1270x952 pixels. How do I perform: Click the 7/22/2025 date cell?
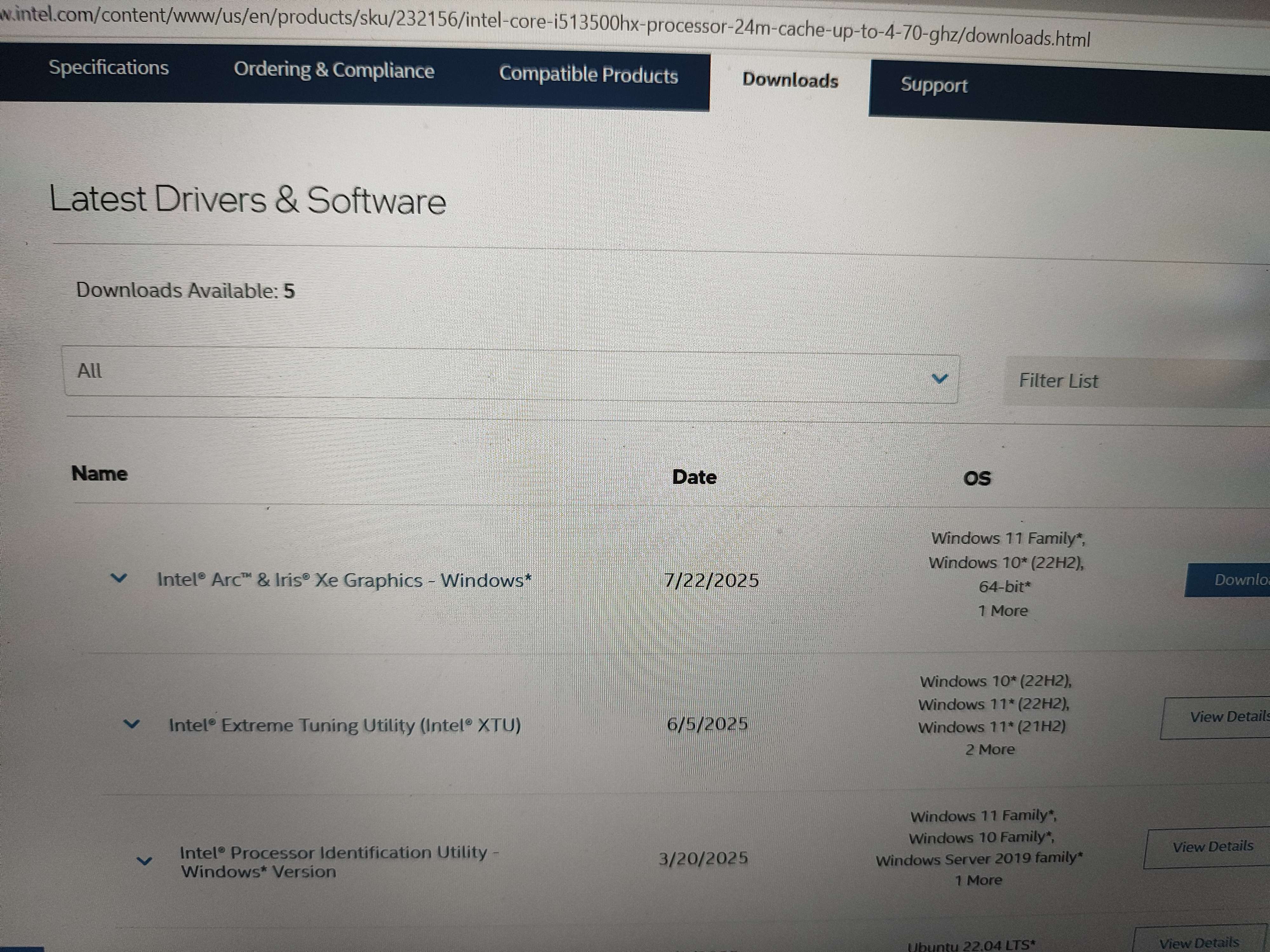coord(712,581)
